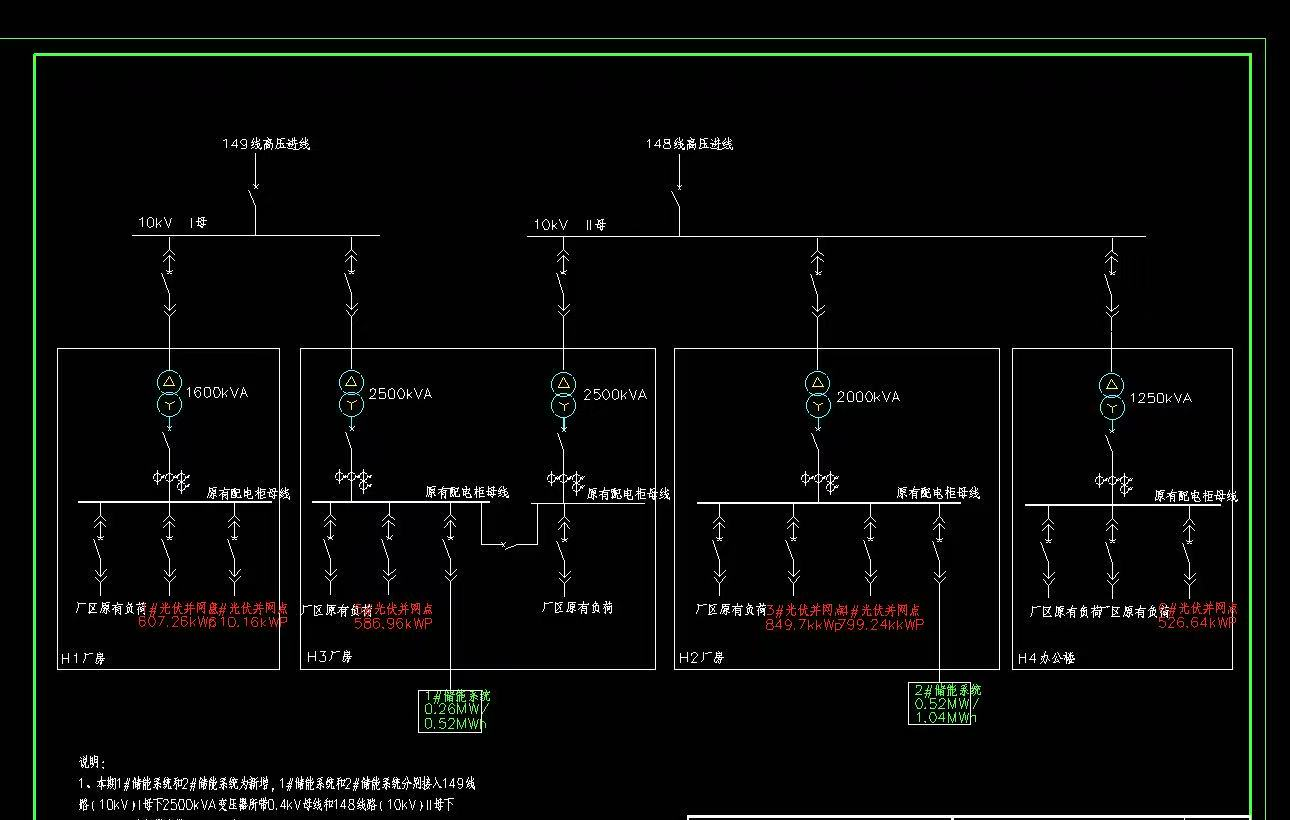Select the CT symbol above H2 busbar

819,480
